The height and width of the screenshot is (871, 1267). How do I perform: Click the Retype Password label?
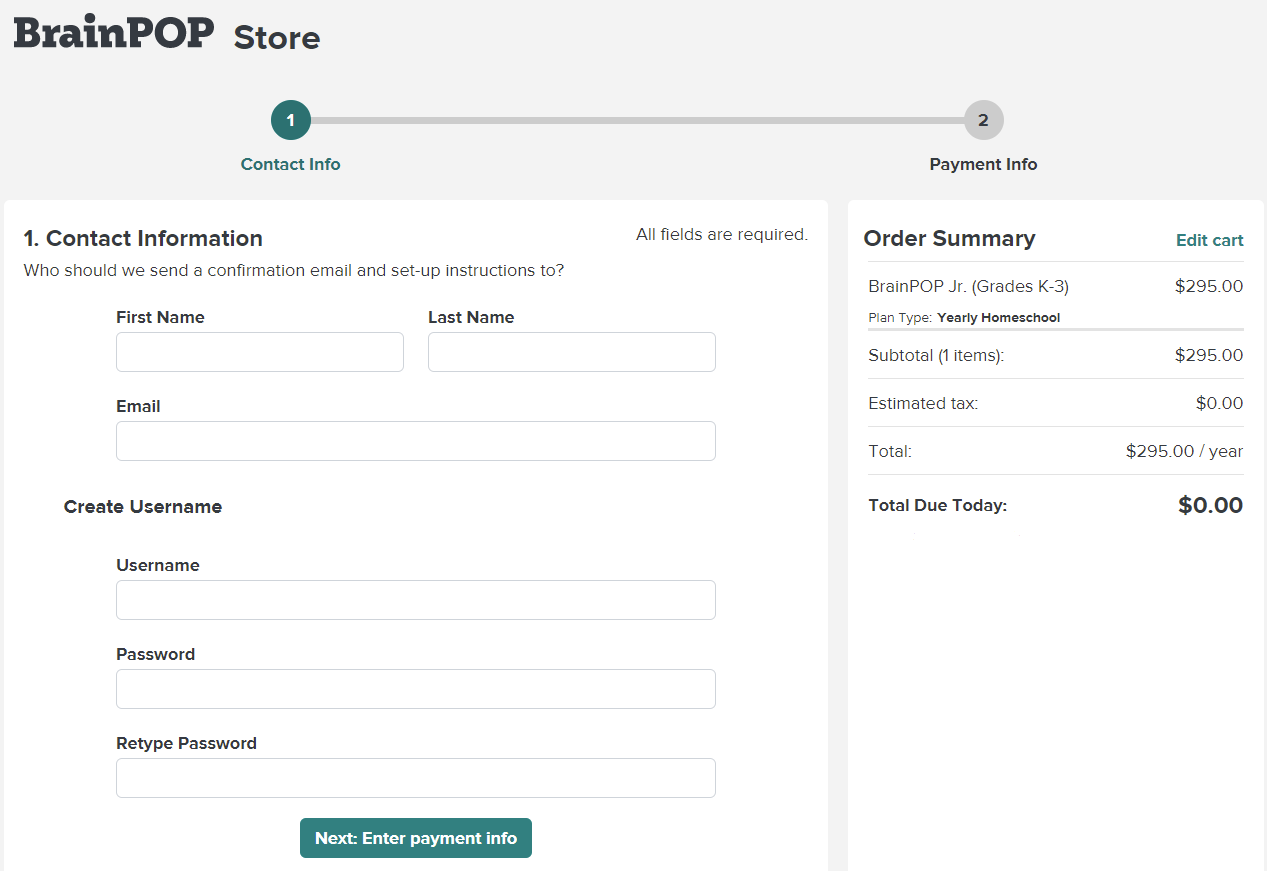(x=186, y=743)
